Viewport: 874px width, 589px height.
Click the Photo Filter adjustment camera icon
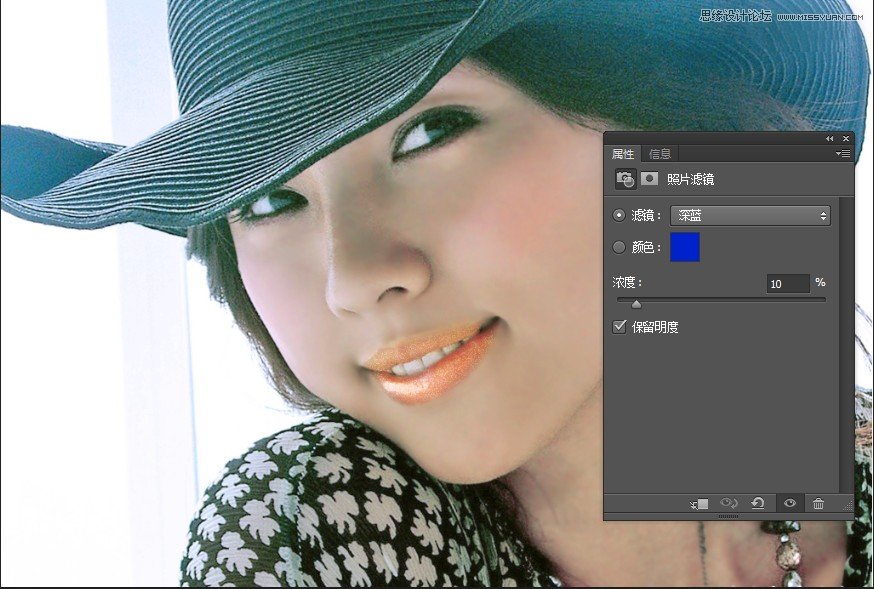click(624, 178)
